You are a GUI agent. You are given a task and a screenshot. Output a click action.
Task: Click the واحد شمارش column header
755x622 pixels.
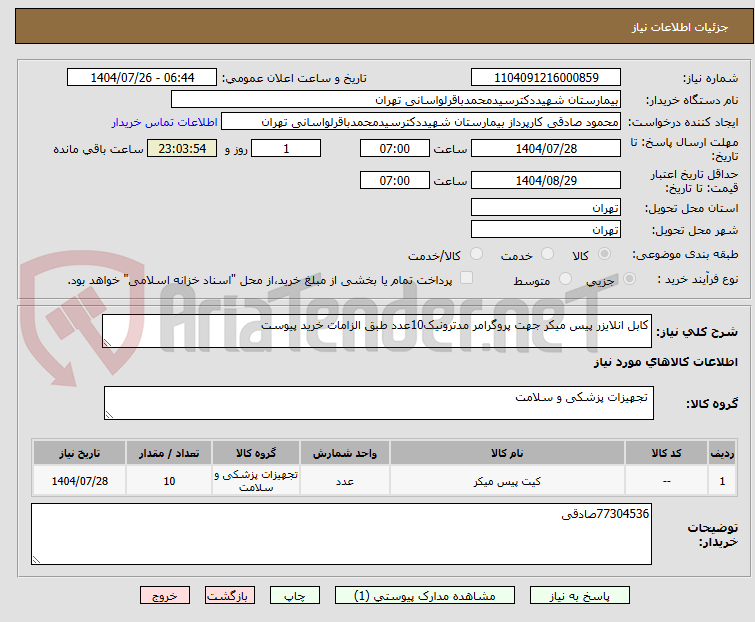(x=345, y=453)
